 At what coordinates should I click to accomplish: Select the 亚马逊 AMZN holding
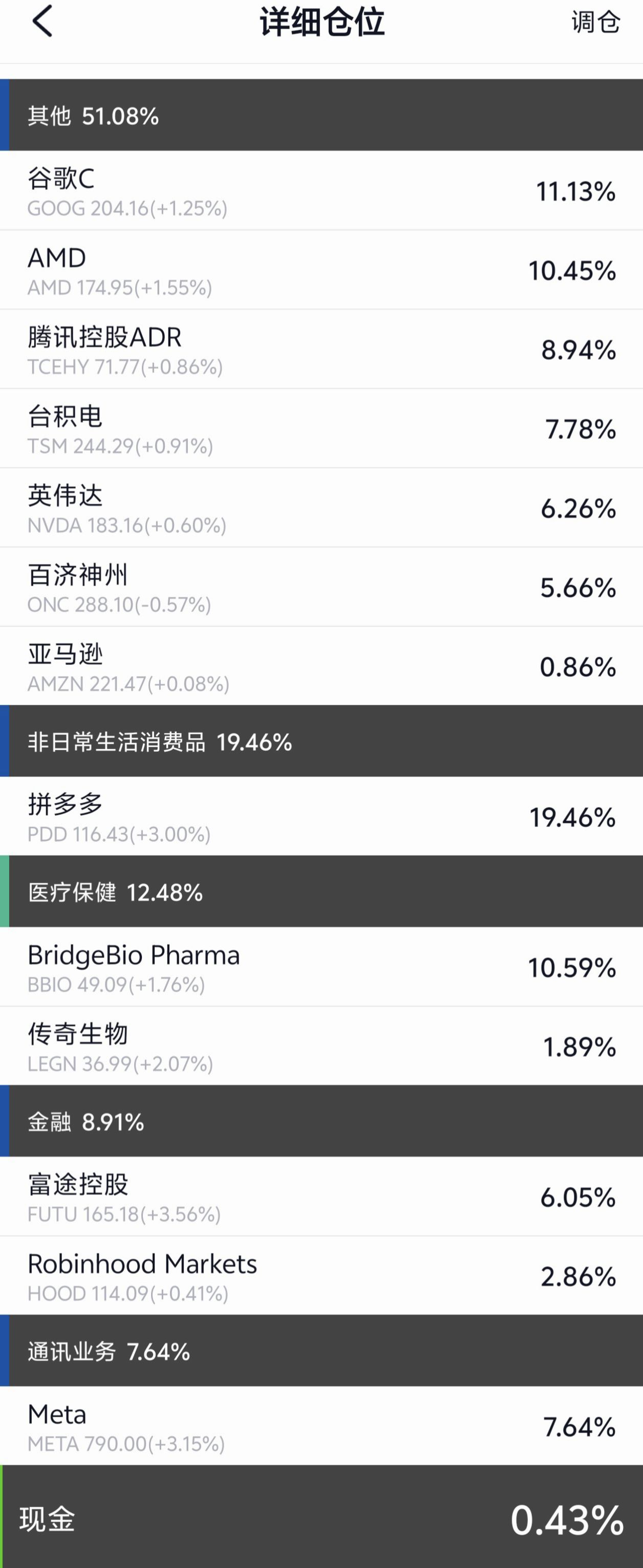321,665
